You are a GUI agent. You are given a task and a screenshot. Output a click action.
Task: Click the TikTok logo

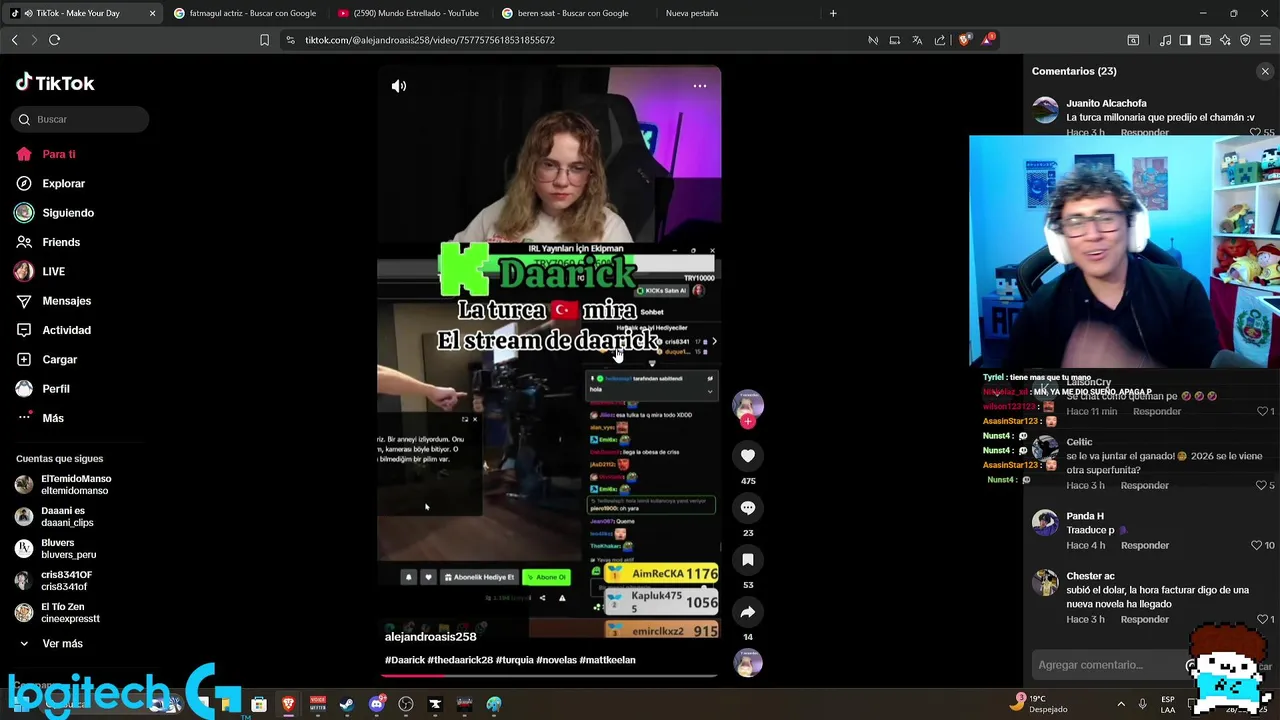[x=56, y=83]
